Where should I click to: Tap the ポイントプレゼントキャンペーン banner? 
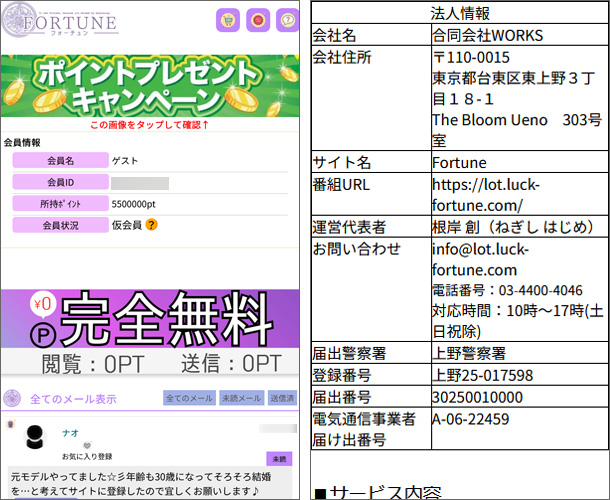150,86
